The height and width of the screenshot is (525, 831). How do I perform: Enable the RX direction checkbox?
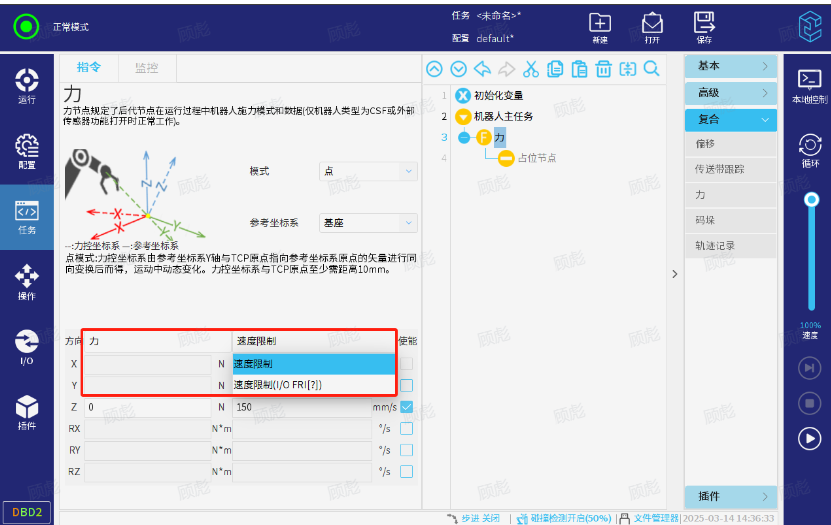pyautogui.click(x=407, y=429)
